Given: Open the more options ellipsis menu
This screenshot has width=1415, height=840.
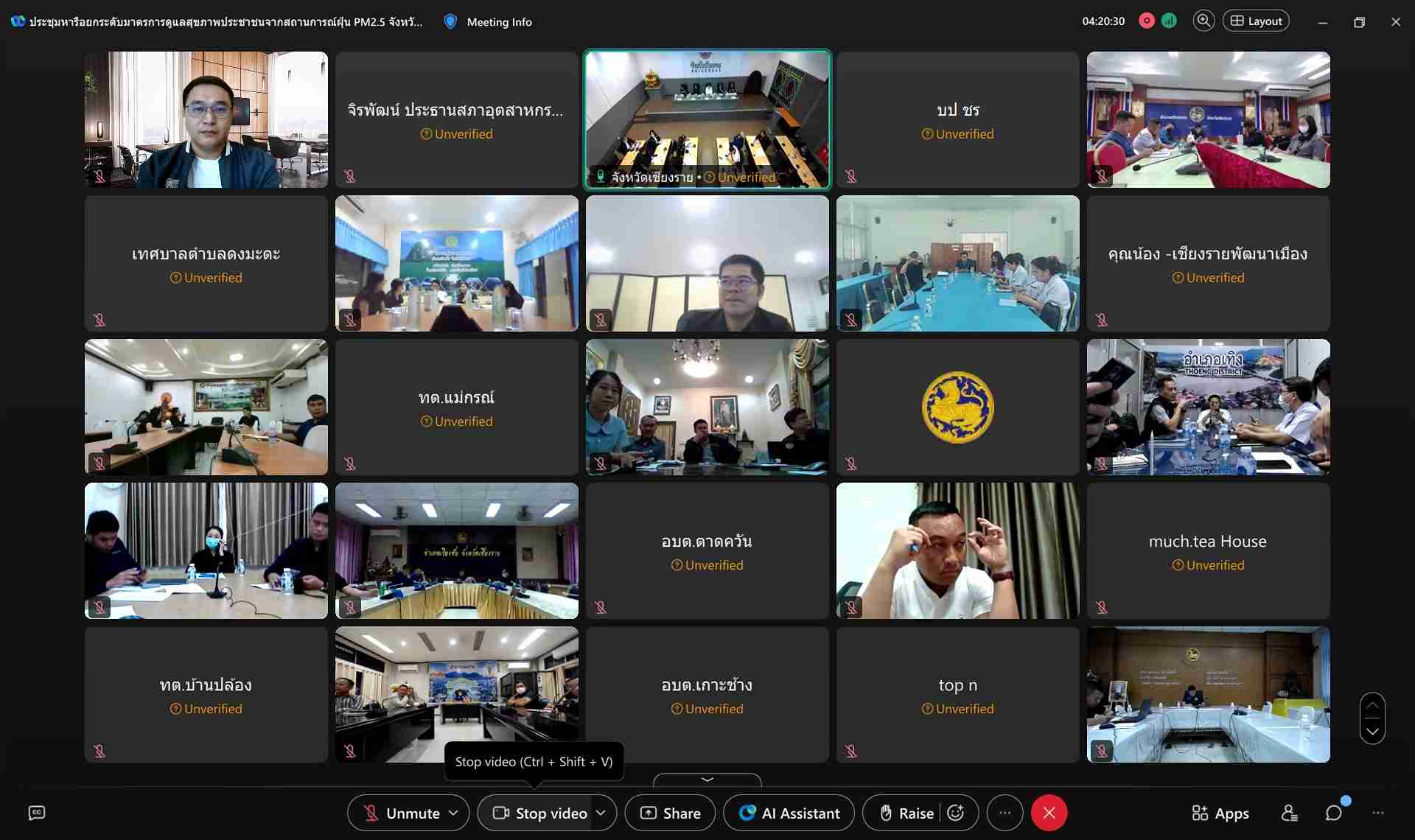Looking at the screenshot, I should [x=1005, y=813].
